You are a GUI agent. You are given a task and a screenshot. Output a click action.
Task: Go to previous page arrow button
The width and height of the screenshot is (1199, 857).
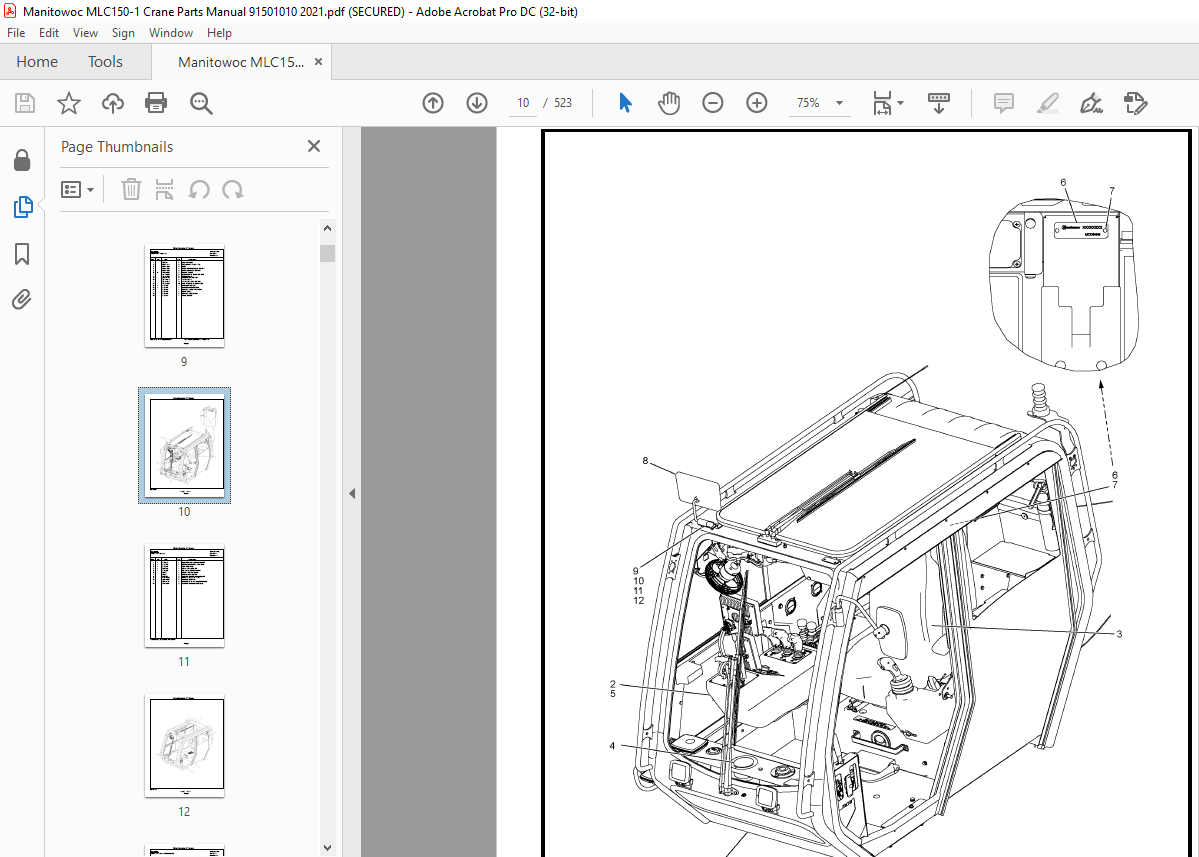point(433,102)
